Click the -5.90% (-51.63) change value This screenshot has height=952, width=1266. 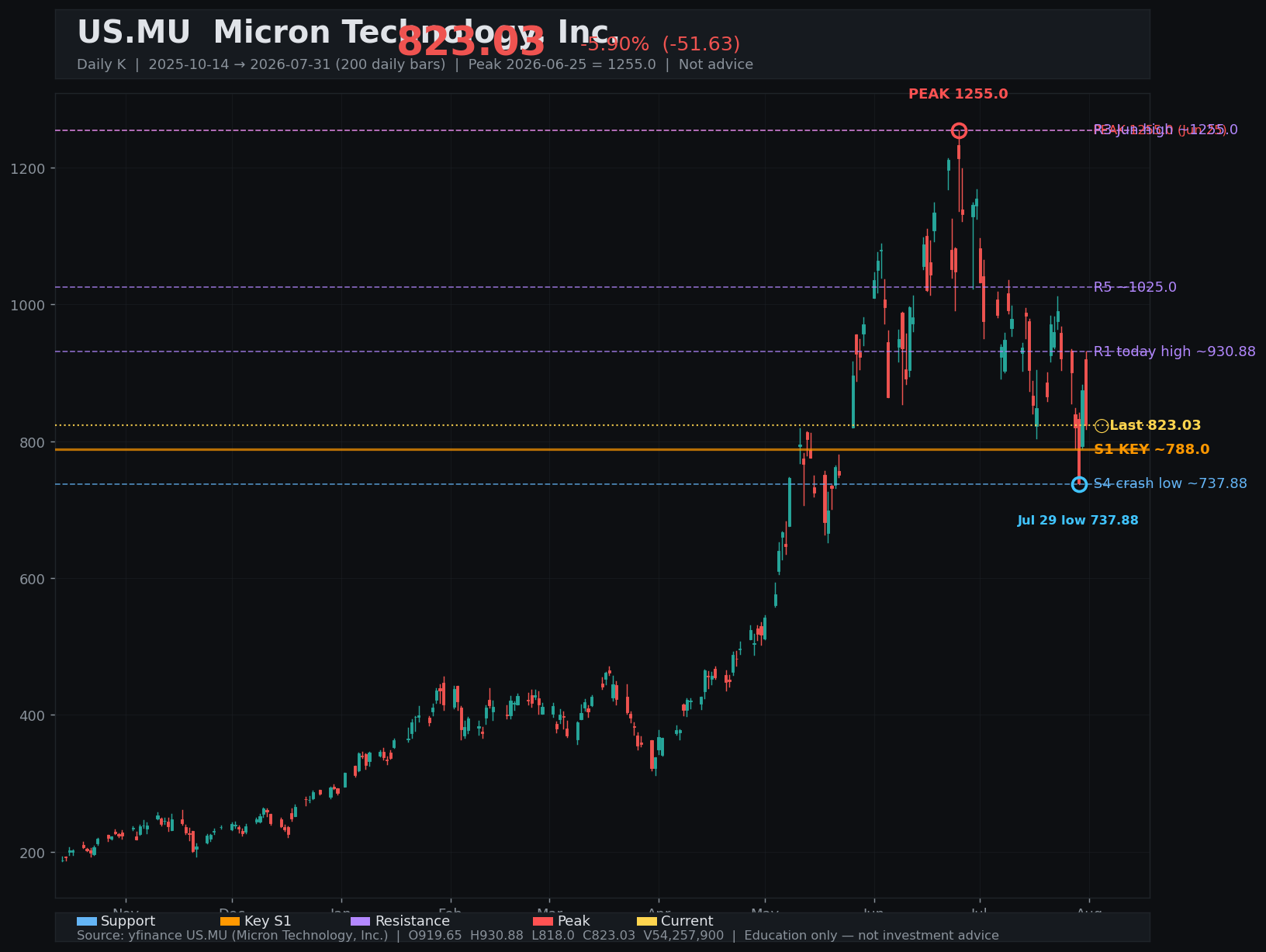click(x=660, y=44)
